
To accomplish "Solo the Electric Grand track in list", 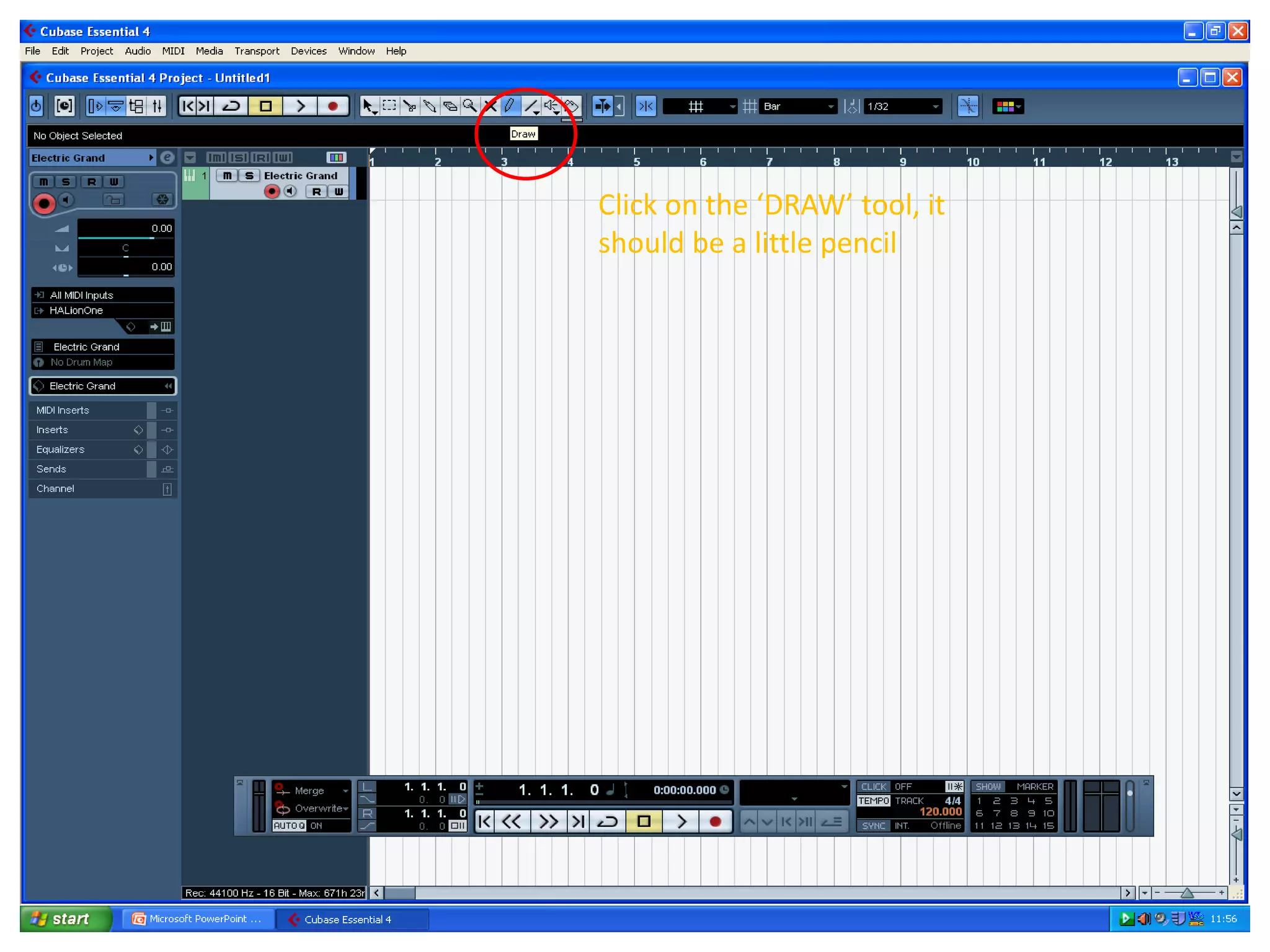I will pos(249,175).
